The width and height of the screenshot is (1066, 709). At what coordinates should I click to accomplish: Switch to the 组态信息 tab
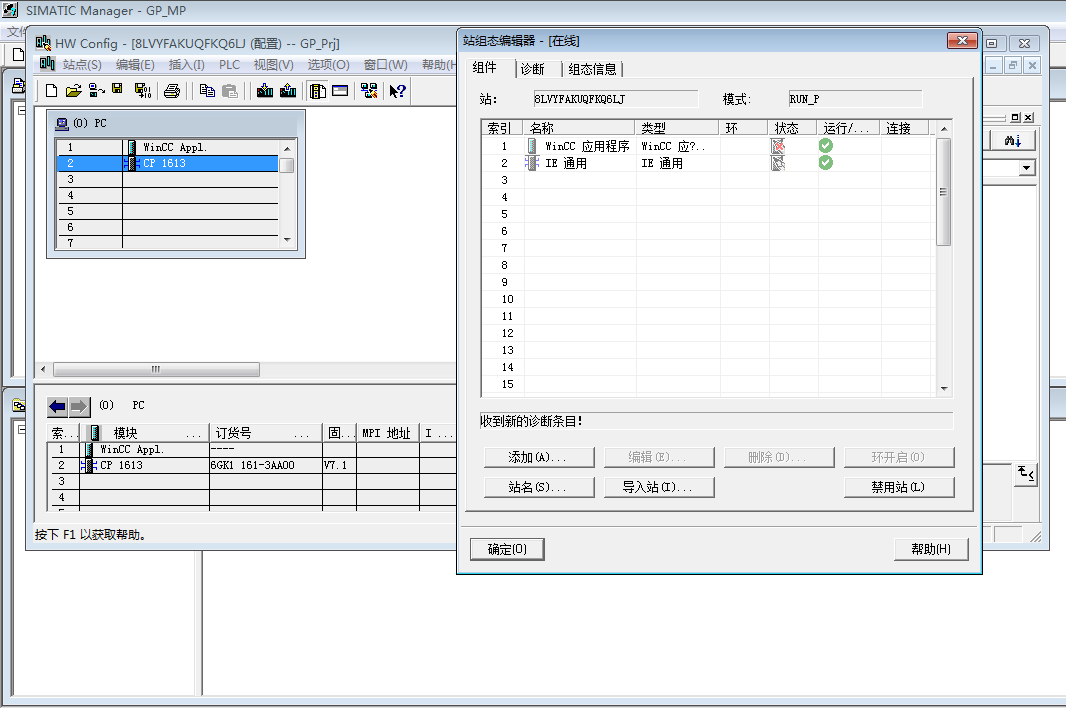[592, 69]
